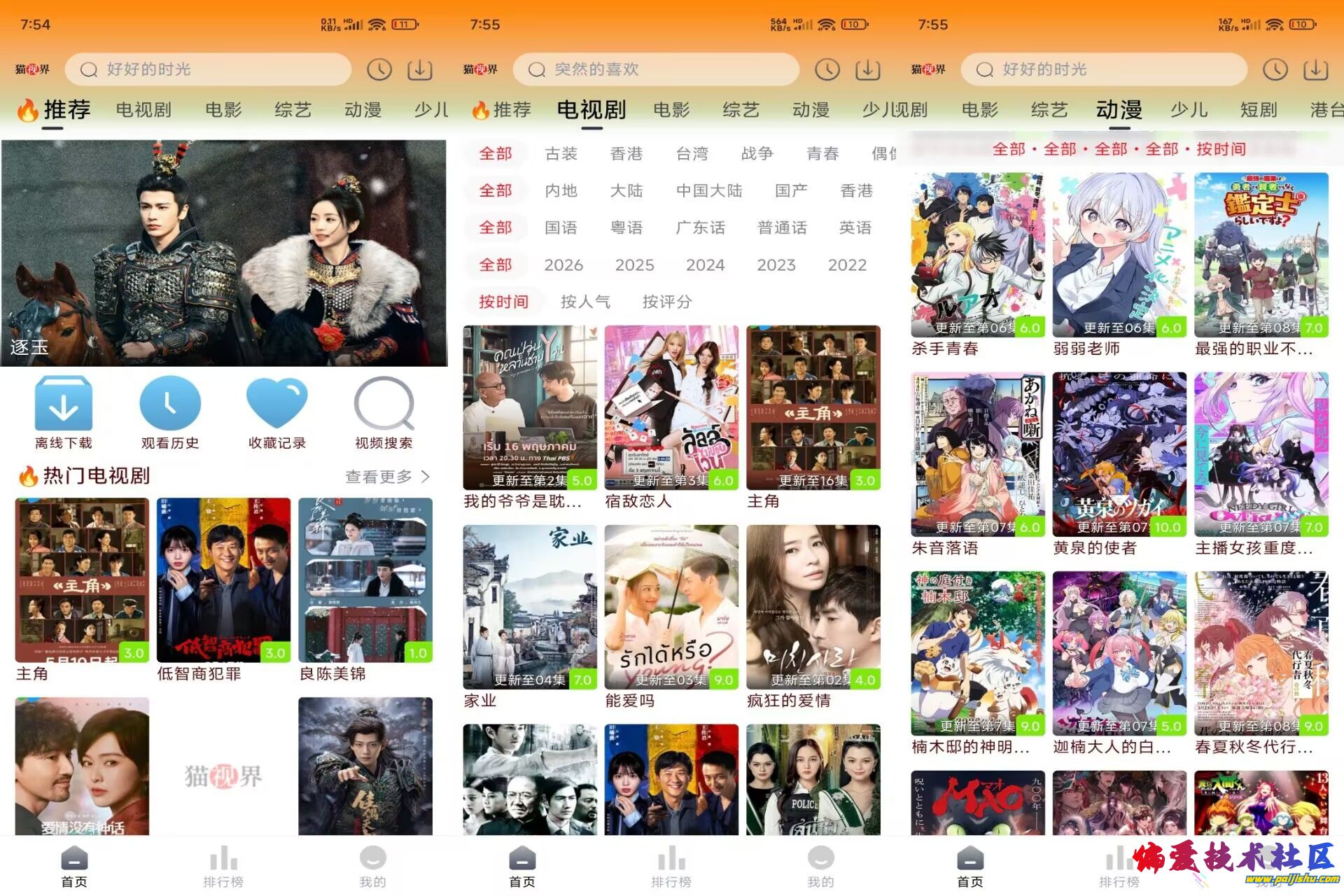
Task: Switch to 电视剧 tab on left screen
Action: click(143, 110)
